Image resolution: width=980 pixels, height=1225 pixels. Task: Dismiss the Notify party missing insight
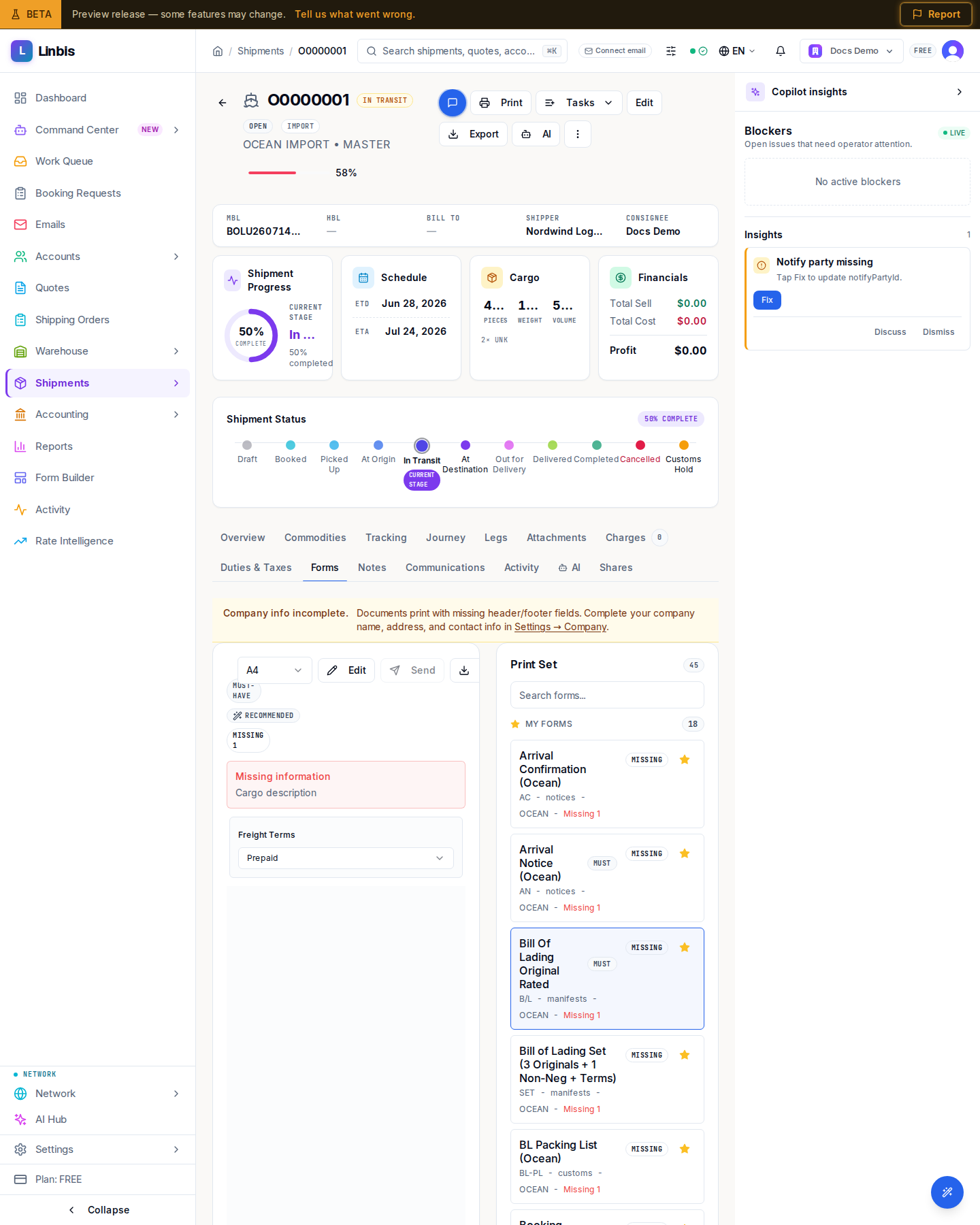tap(938, 332)
